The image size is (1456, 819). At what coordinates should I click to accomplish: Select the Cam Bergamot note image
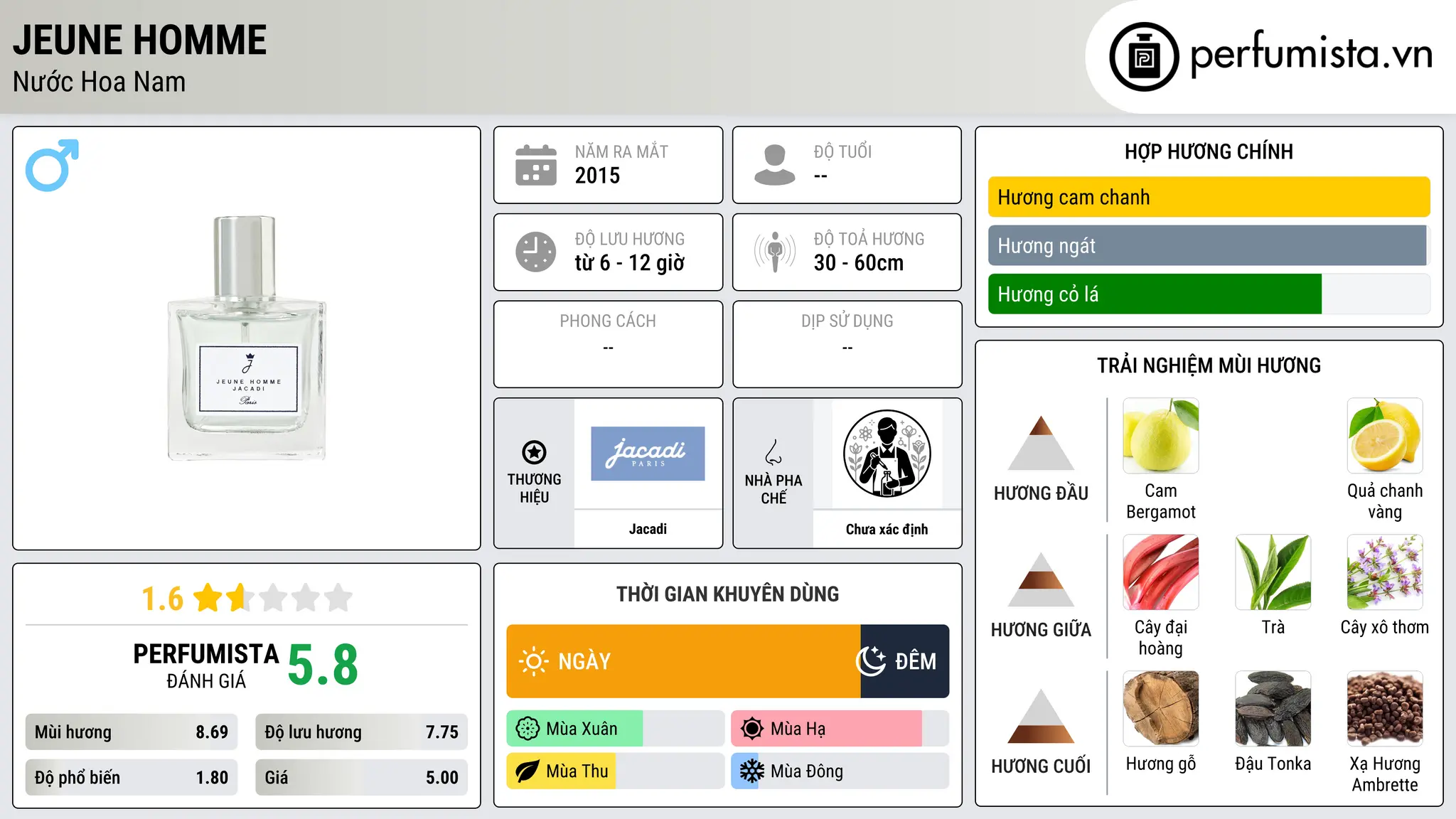tap(1161, 436)
